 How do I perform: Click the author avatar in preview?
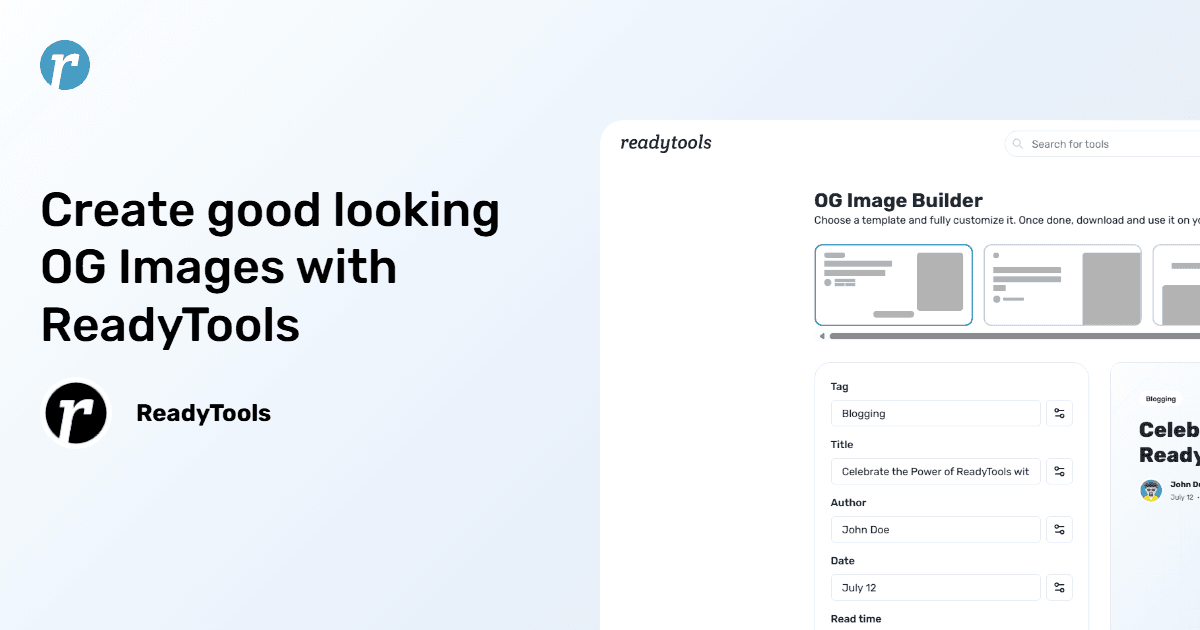pos(1151,490)
